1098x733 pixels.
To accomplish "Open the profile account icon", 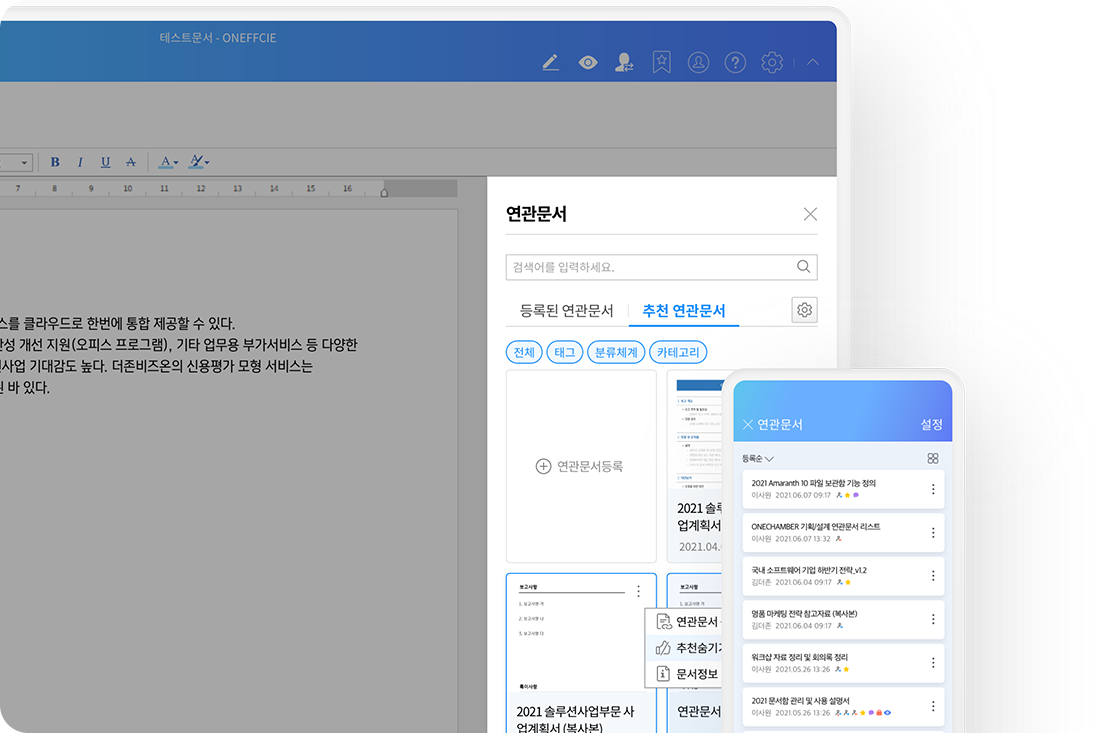I will tap(698, 62).
